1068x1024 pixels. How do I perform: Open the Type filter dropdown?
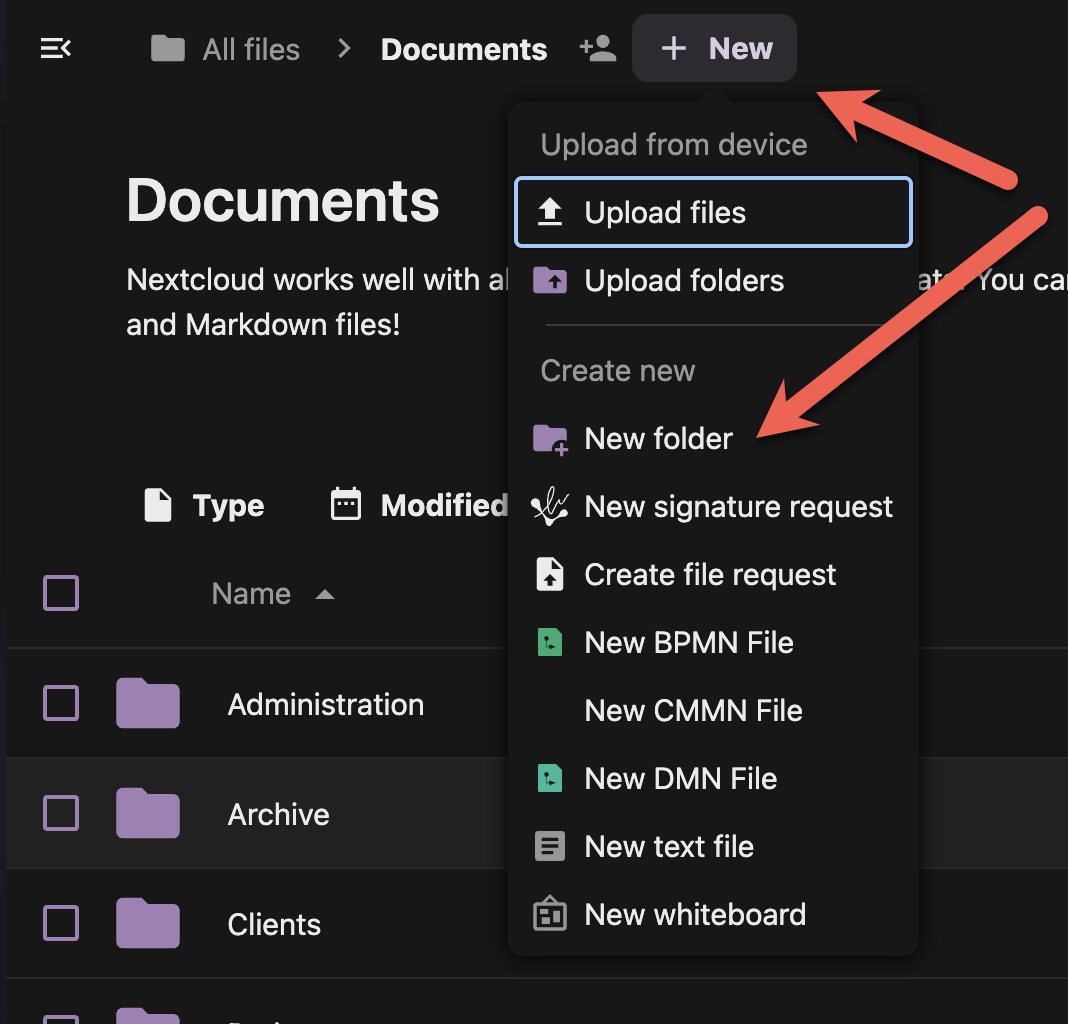pos(205,506)
